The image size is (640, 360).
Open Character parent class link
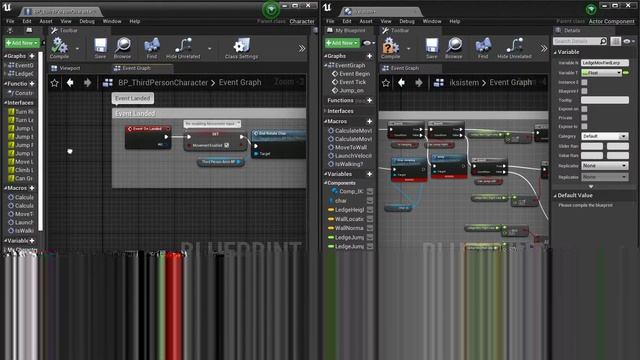pos(302,21)
